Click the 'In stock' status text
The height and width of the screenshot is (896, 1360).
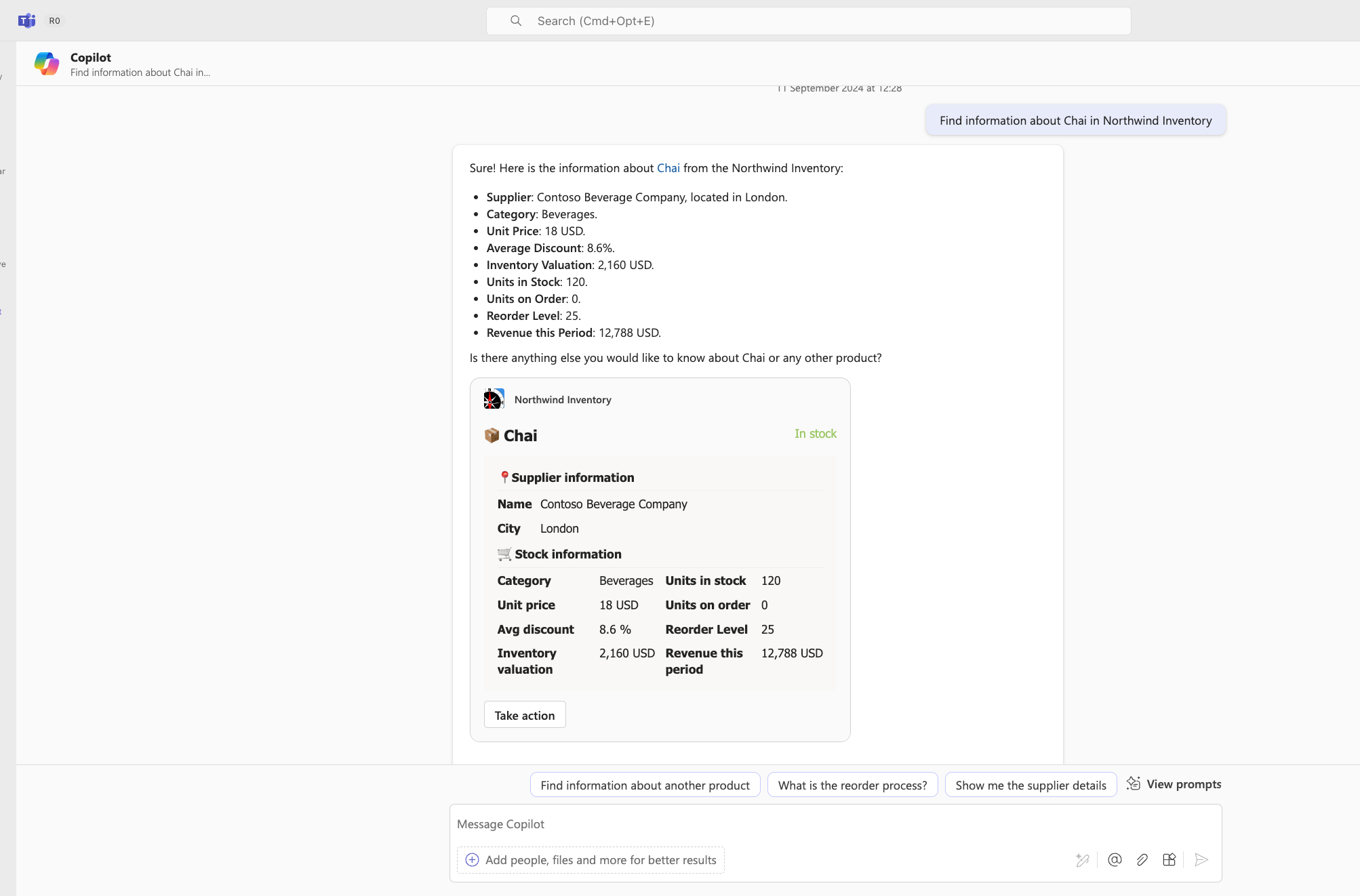(816, 434)
